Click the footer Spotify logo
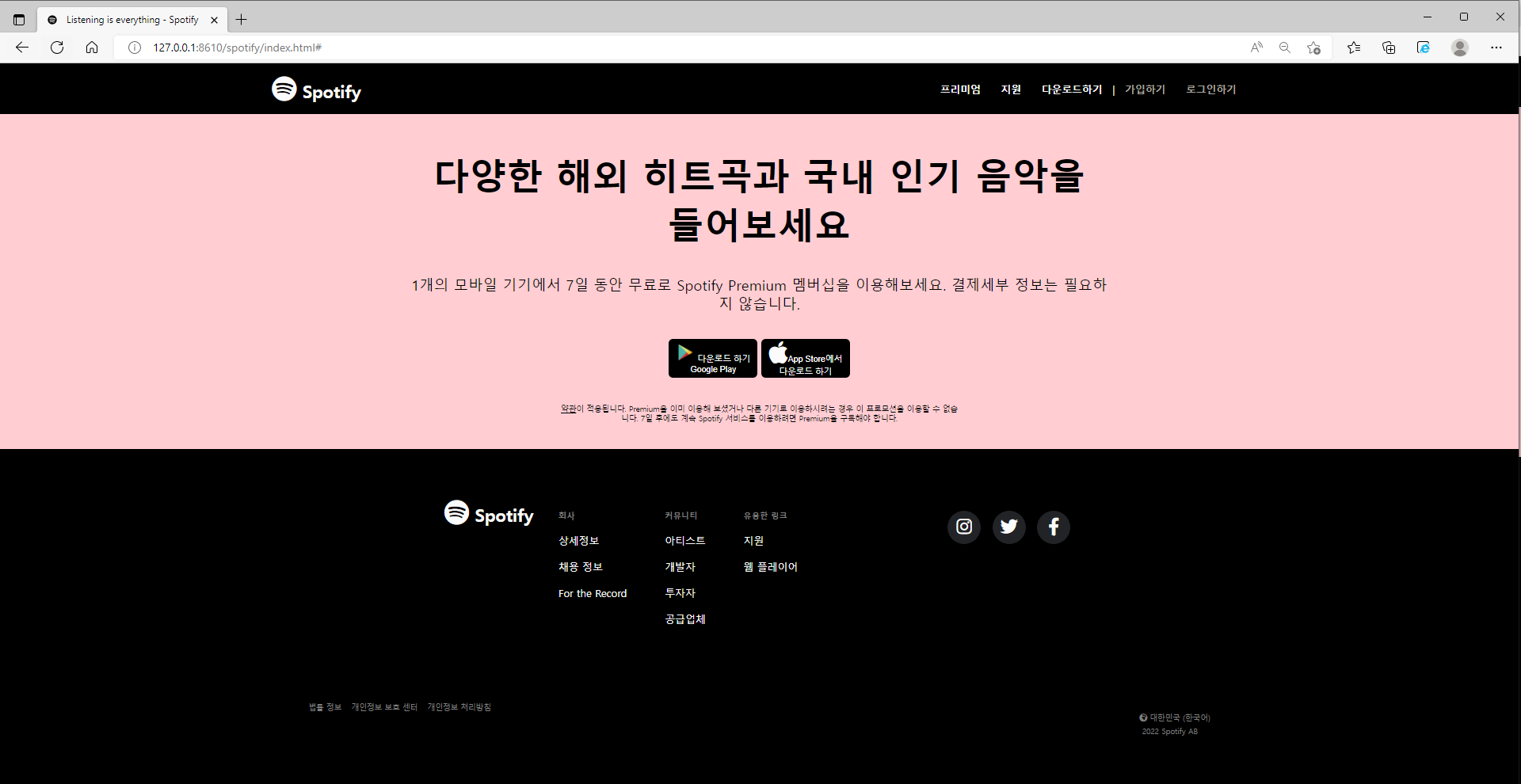 coord(489,514)
